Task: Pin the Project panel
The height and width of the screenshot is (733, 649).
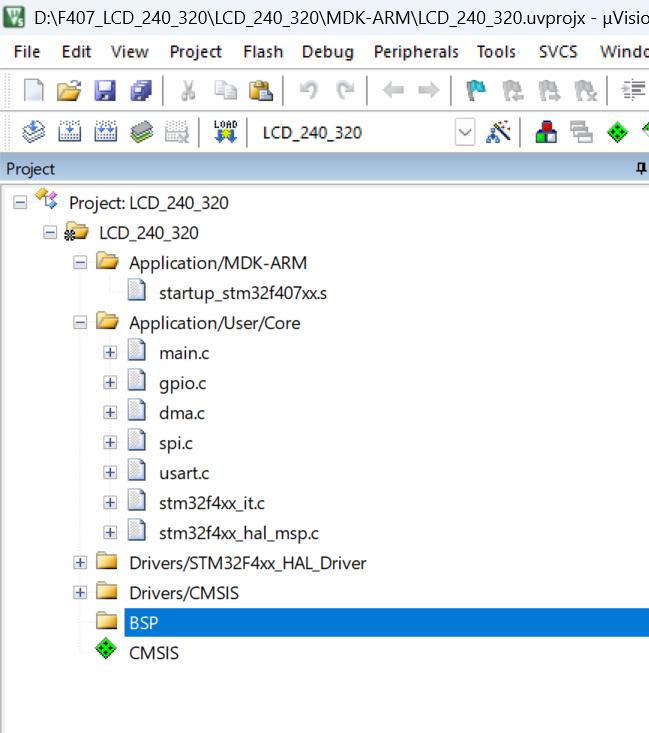Action: pyautogui.click(x=641, y=168)
